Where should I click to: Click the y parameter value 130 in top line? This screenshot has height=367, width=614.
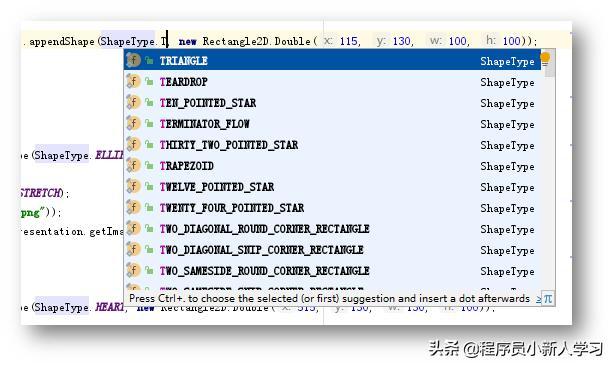tap(402, 41)
